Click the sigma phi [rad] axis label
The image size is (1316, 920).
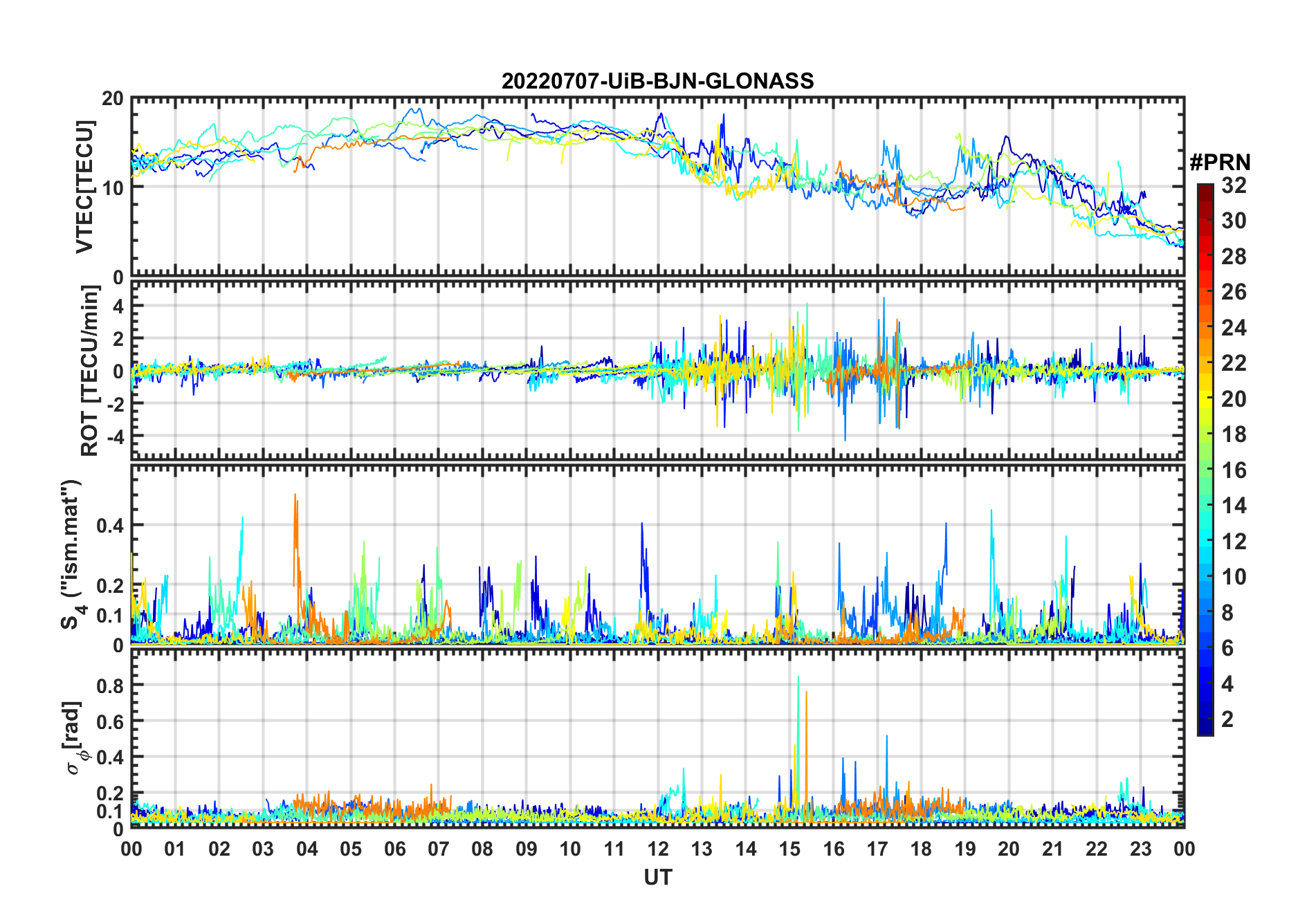pyautogui.click(x=74, y=737)
